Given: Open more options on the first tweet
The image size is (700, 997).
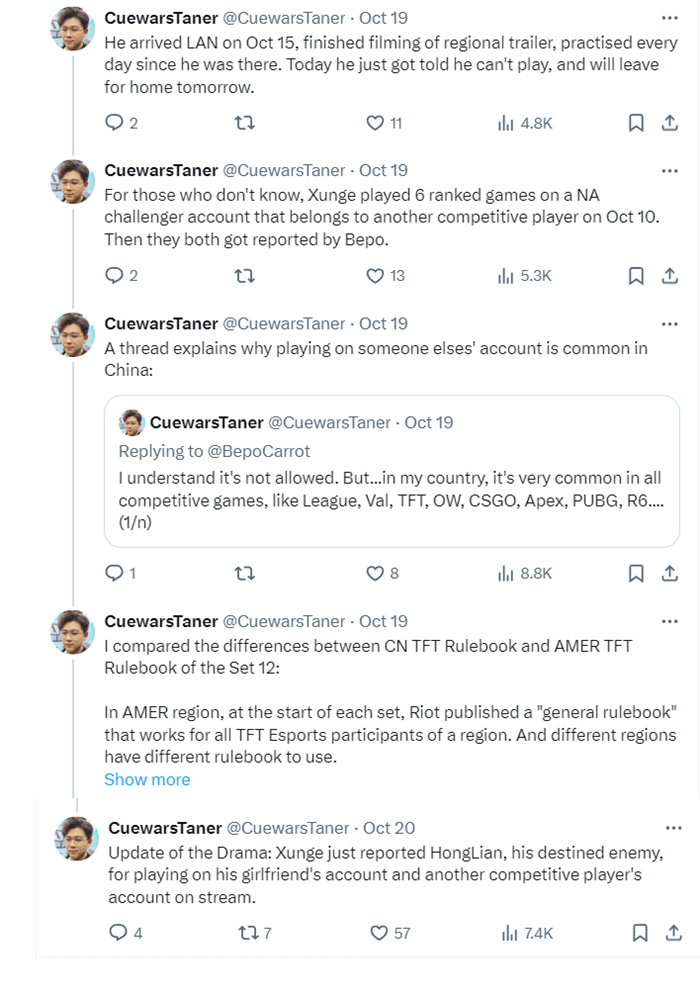Looking at the screenshot, I should [x=668, y=18].
